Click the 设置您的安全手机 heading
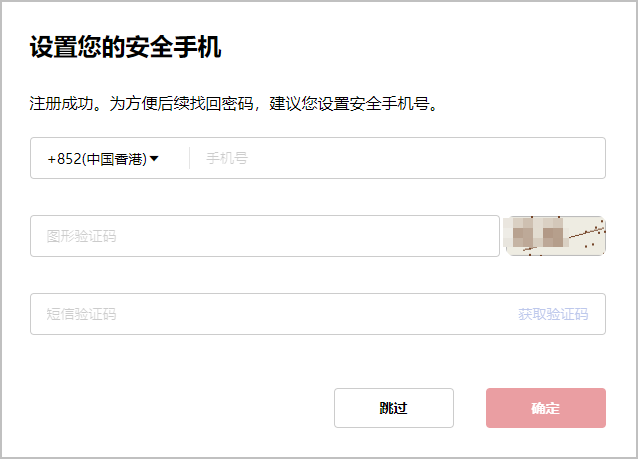This screenshot has width=638, height=459. coord(125,47)
